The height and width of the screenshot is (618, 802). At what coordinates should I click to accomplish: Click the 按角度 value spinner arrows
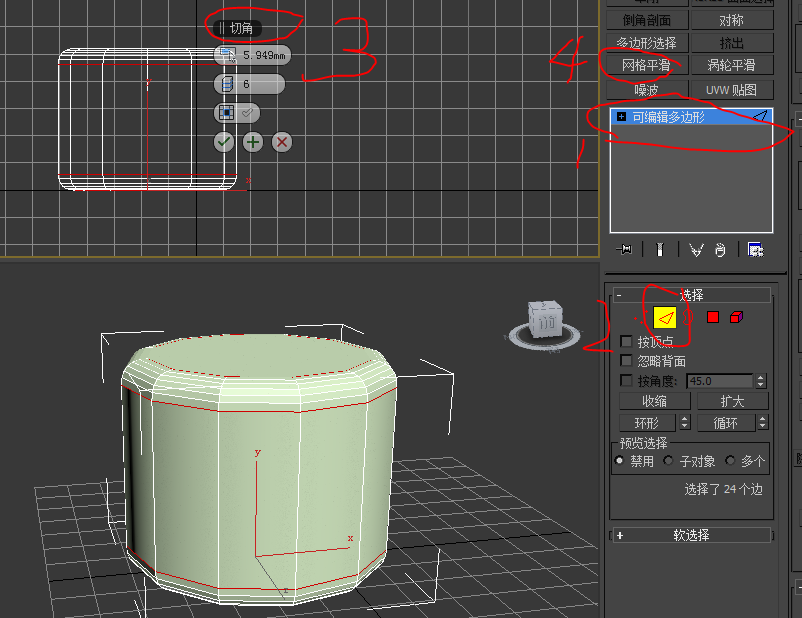[761, 381]
